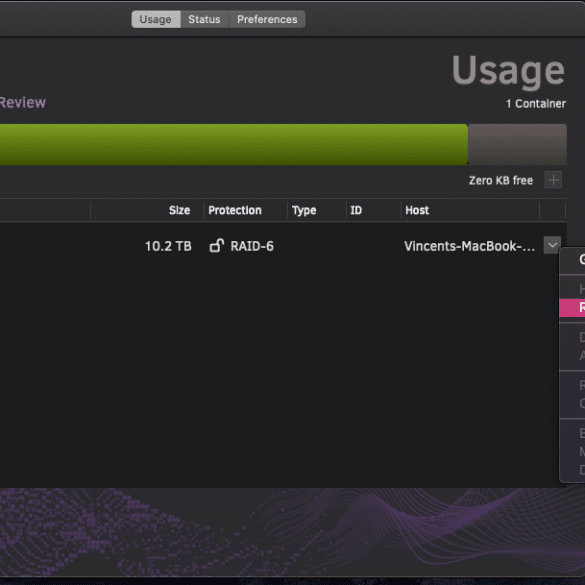This screenshot has width=585, height=585.
Task: Click the plus icon beside Zero KB free
Action: coord(553,181)
